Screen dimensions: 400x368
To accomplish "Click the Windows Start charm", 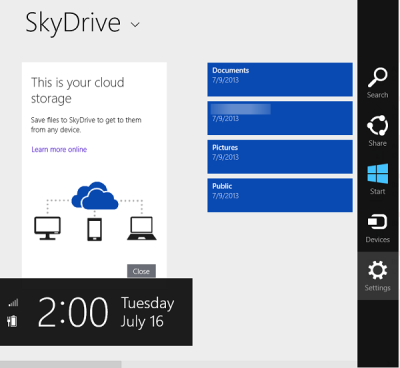I will [378, 179].
